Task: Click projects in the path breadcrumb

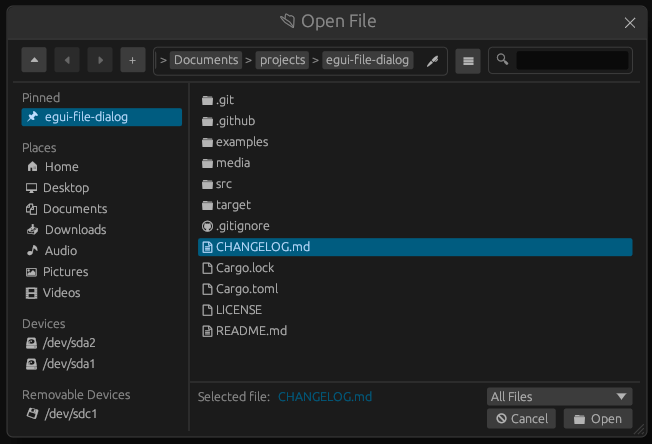Action: [x=282, y=60]
